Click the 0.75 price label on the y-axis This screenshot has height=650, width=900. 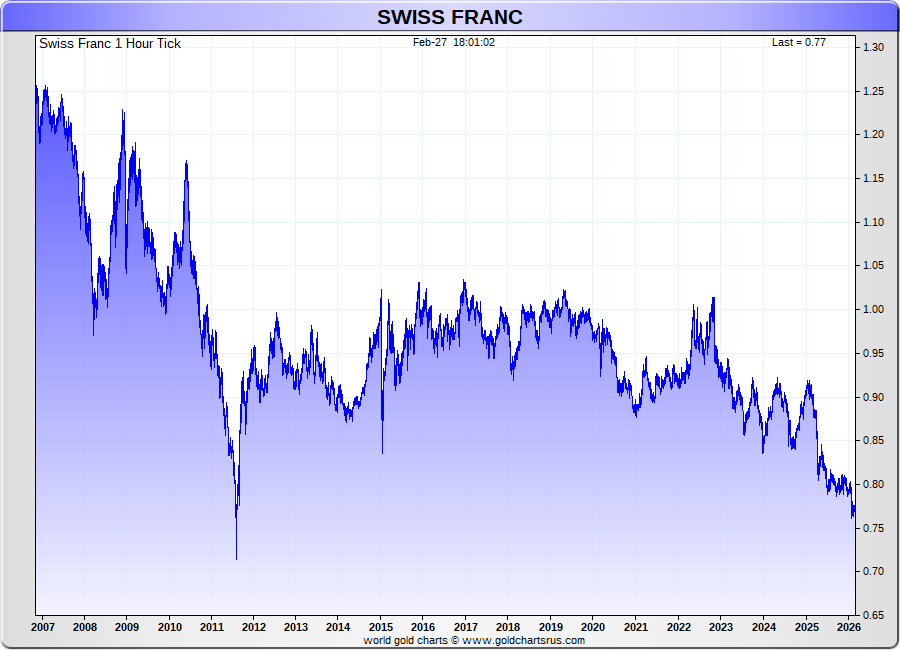point(874,528)
